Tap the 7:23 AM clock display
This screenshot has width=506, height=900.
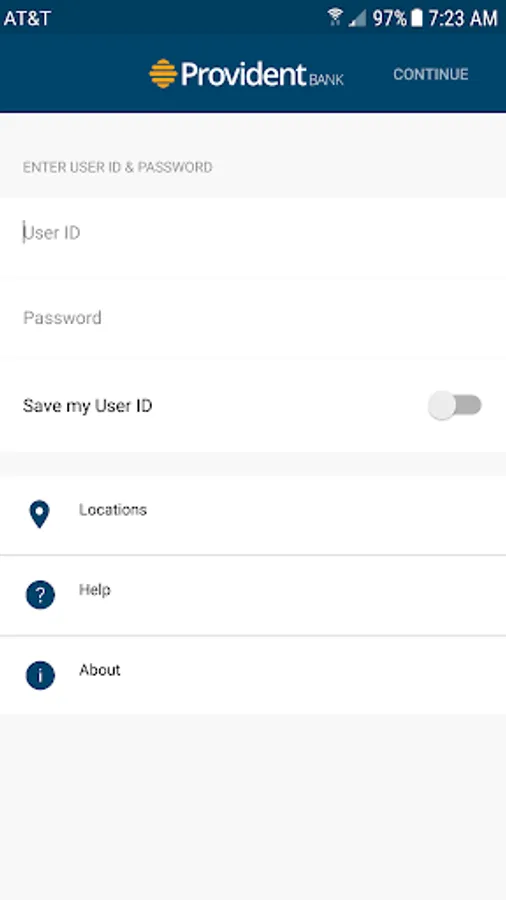pyautogui.click(x=462, y=18)
